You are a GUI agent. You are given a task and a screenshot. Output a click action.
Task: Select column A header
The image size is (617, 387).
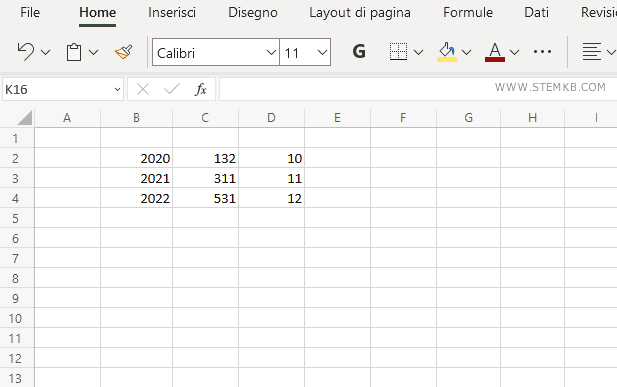(67, 118)
